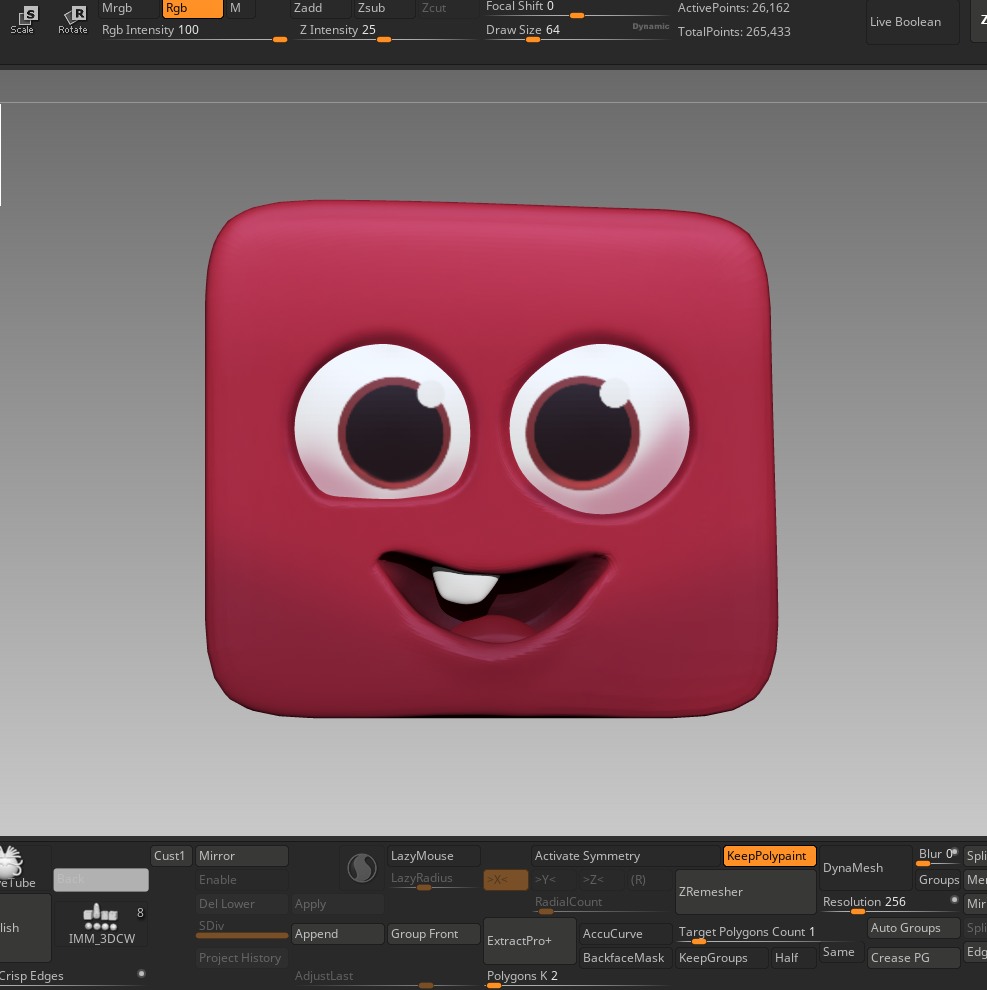This screenshot has height=990, width=987.
Task: Click the LazyMouse S-curve icon
Action: coord(362,868)
